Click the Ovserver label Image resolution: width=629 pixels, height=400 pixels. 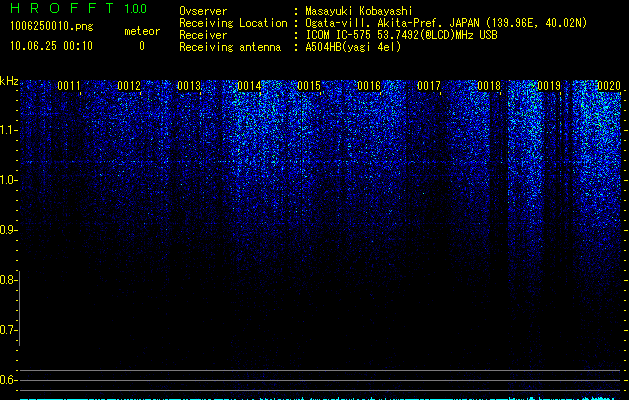pos(203,11)
